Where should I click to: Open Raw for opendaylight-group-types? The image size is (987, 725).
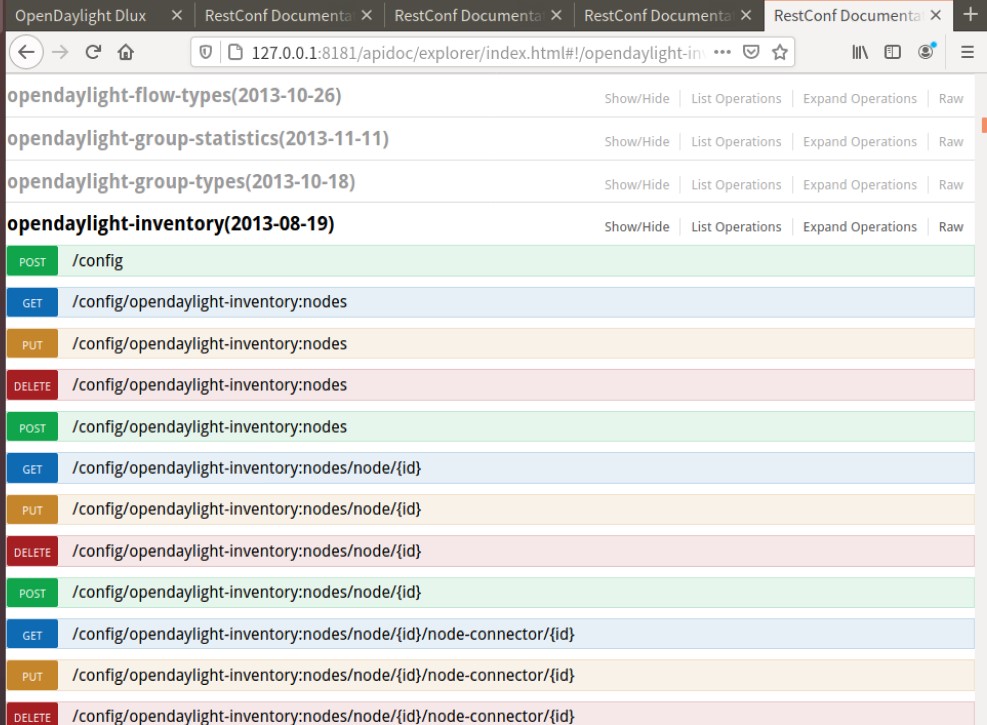pos(950,185)
